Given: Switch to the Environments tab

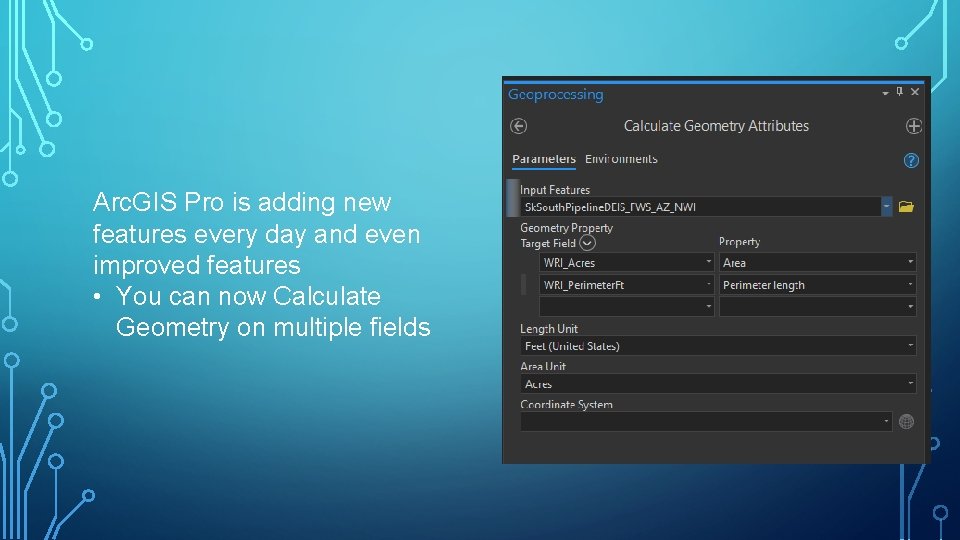Looking at the screenshot, I should pos(621,159).
